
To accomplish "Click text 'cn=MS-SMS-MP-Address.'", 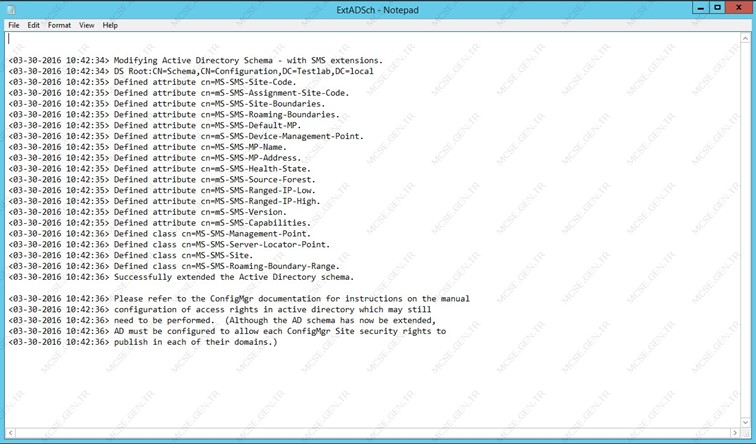I will [251, 158].
